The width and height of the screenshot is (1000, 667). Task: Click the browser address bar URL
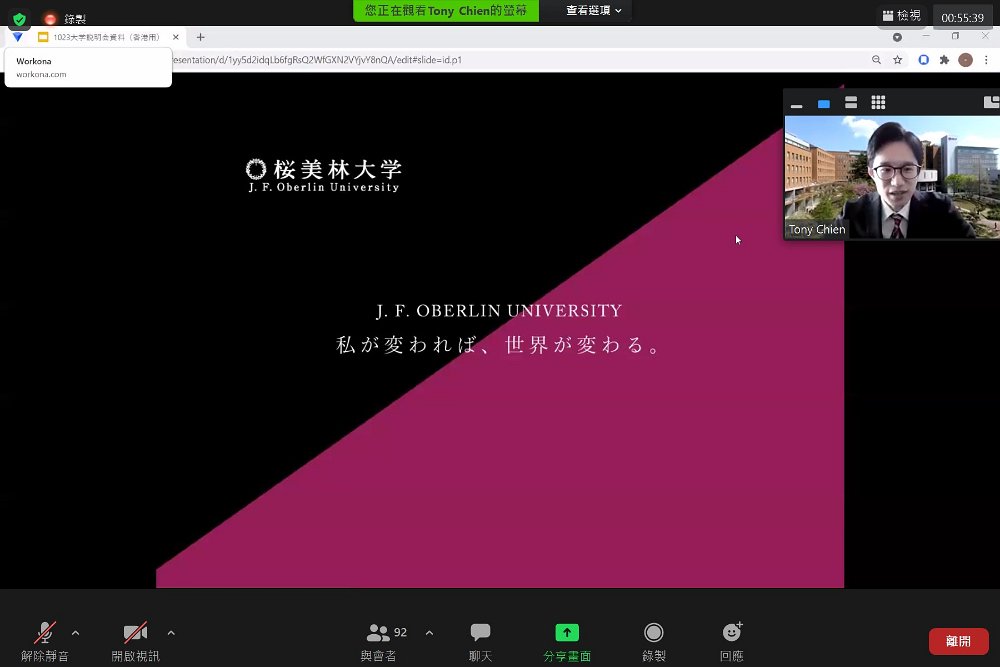pos(317,60)
